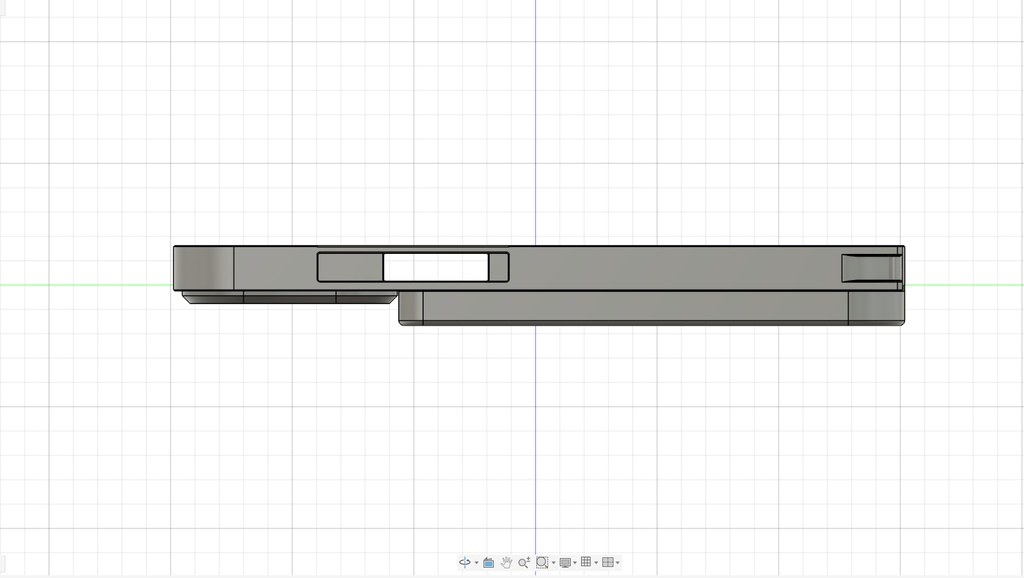The width and height of the screenshot is (1024, 578).
Task: Select the Pan tool
Action: pos(506,562)
